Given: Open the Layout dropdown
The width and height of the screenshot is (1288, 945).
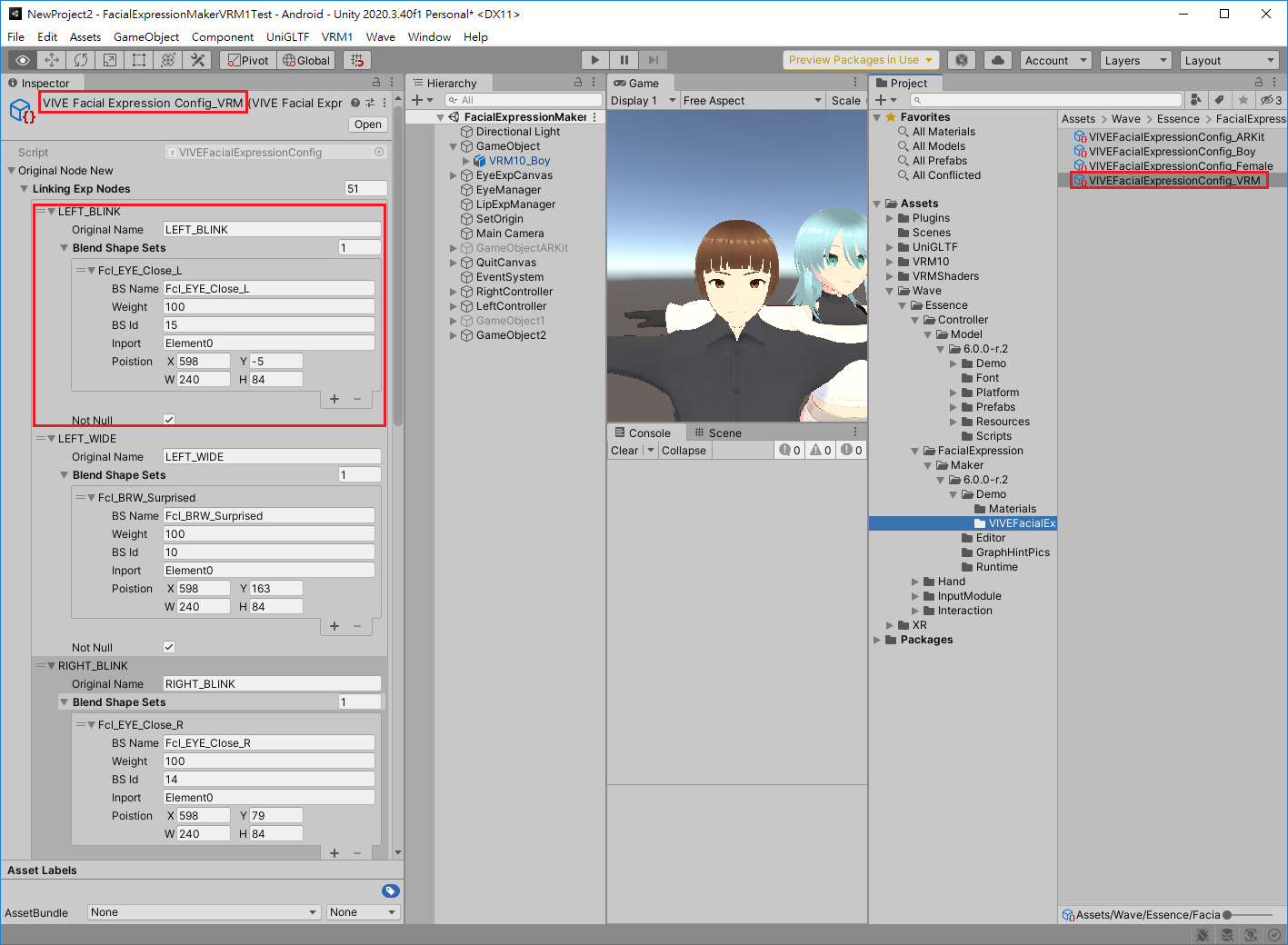Looking at the screenshot, I should (1230, 60).
